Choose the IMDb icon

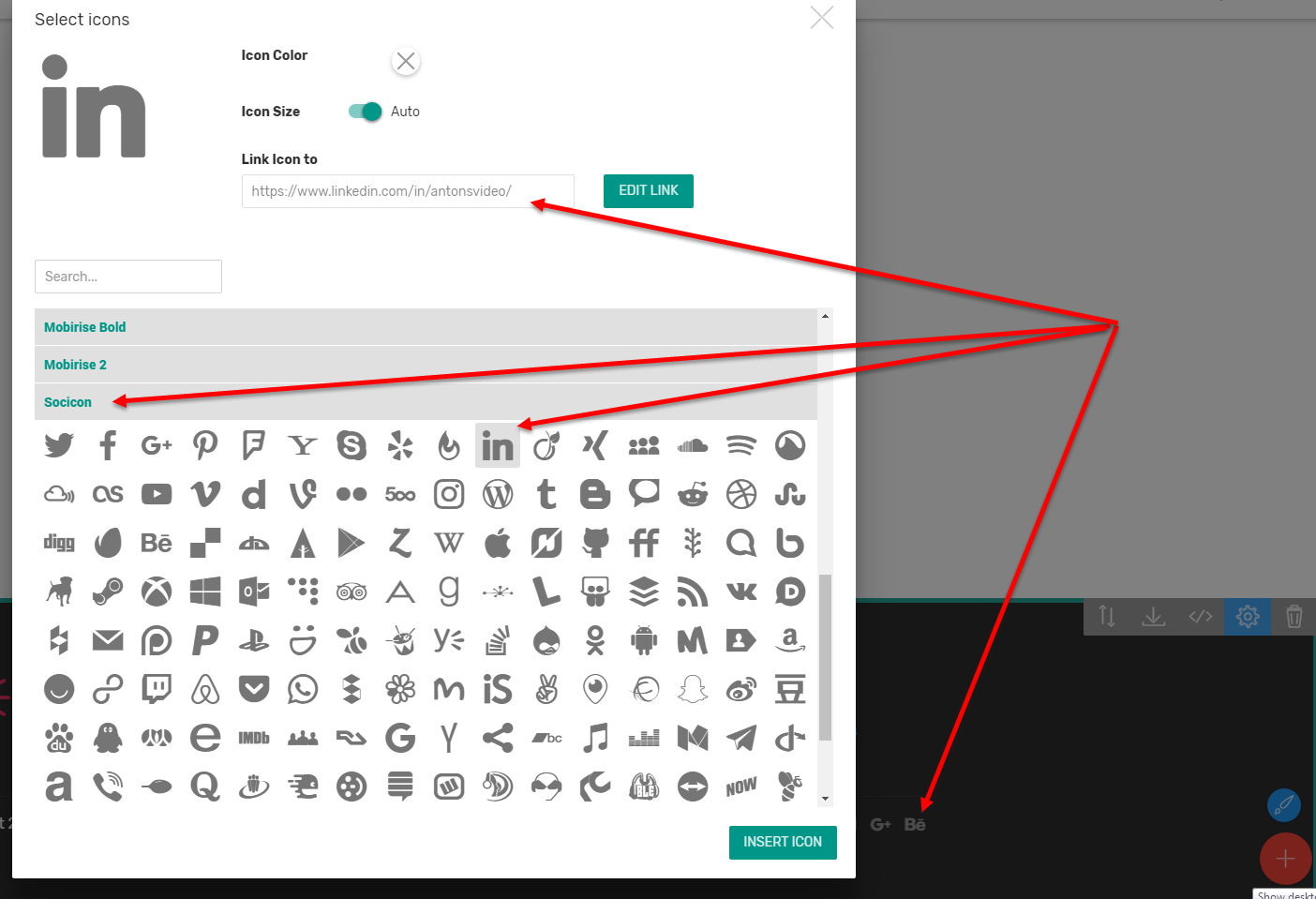point(254,738)
